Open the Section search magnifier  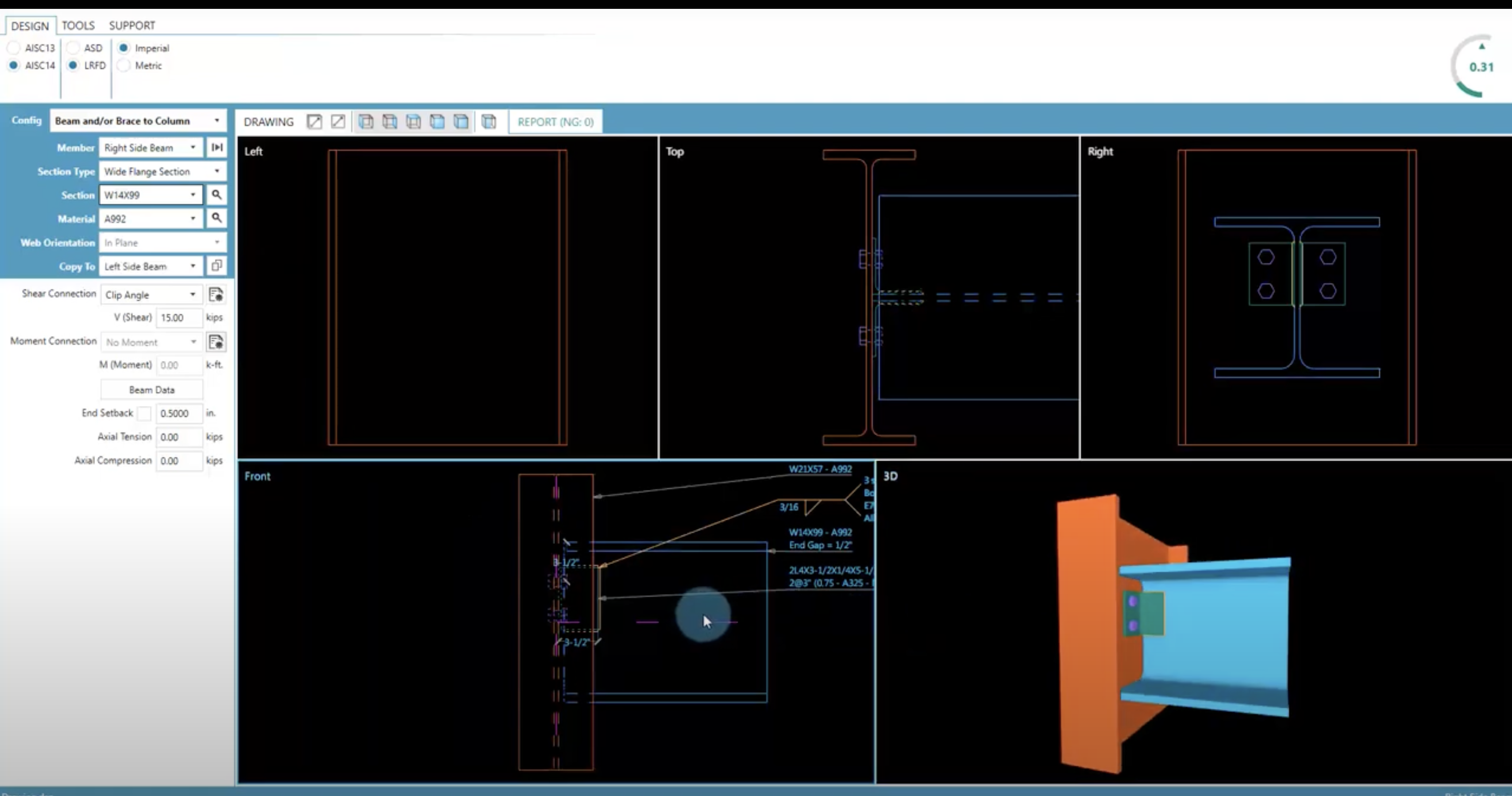[216, 195]
